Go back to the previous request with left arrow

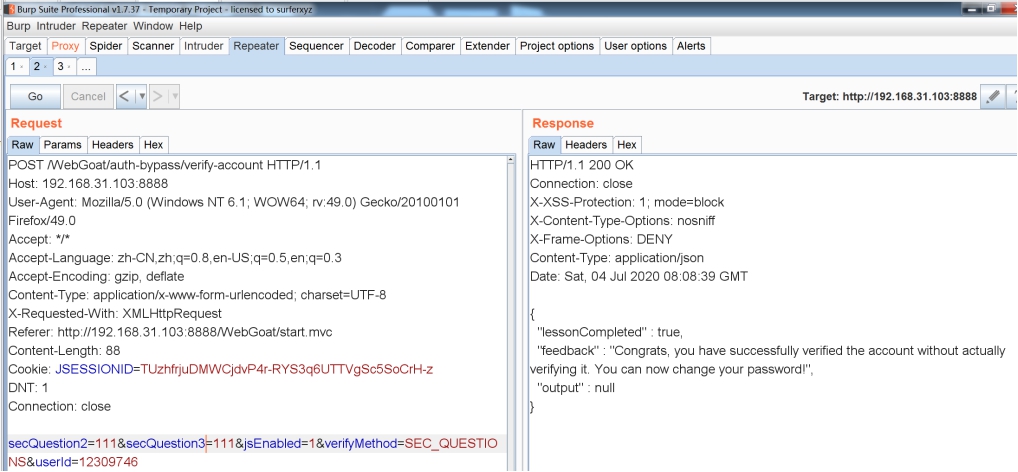point(124,96)
